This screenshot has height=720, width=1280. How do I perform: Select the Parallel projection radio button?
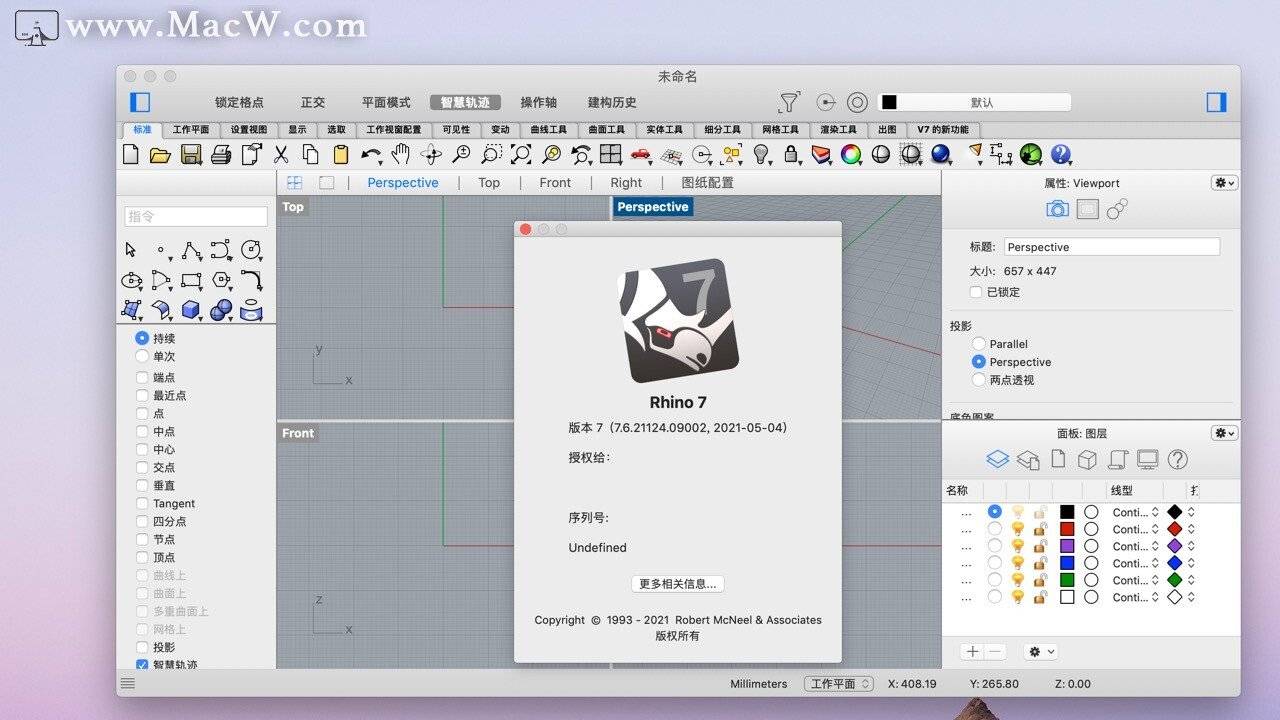click(979, 344)
